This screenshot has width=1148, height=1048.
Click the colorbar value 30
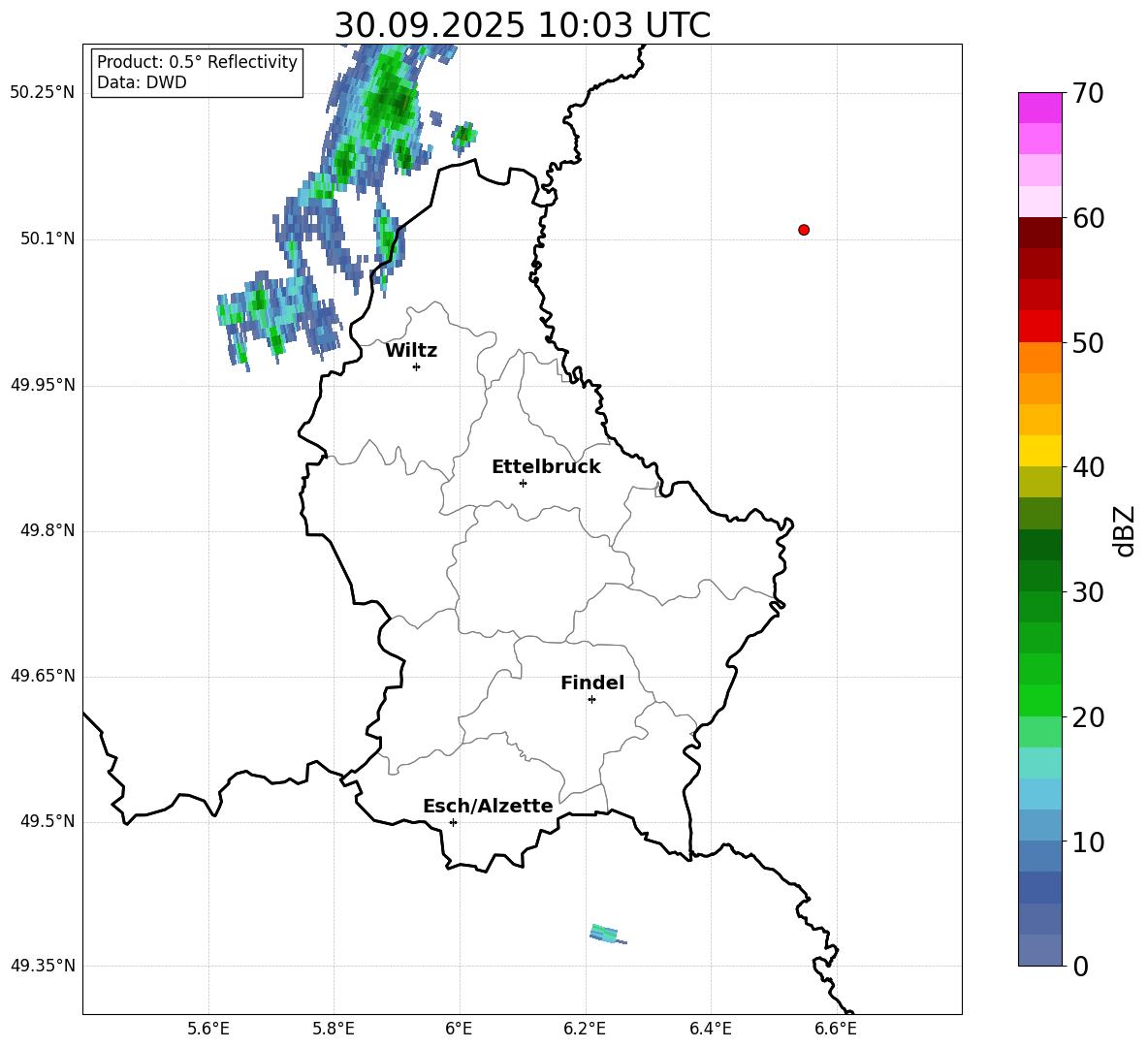point(1088,592)
